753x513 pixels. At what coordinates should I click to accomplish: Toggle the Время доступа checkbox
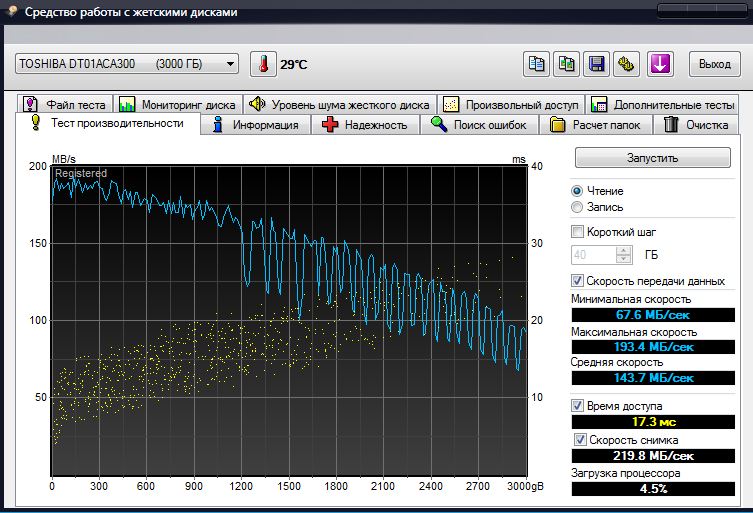coord(577,406)
